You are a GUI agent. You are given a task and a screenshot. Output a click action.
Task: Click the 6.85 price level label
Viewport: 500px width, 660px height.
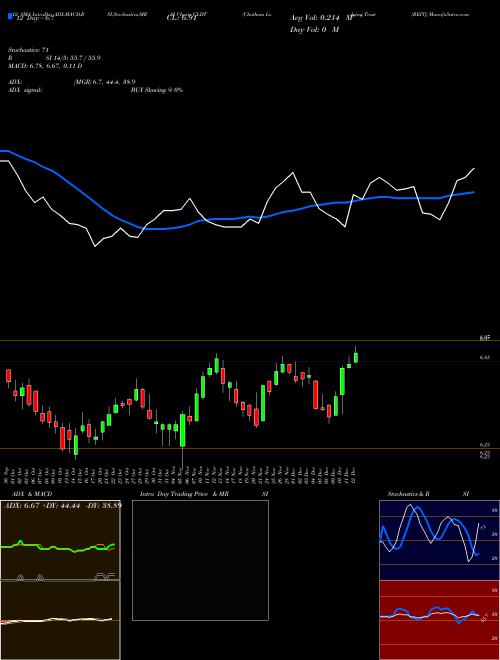click(484, 357)
